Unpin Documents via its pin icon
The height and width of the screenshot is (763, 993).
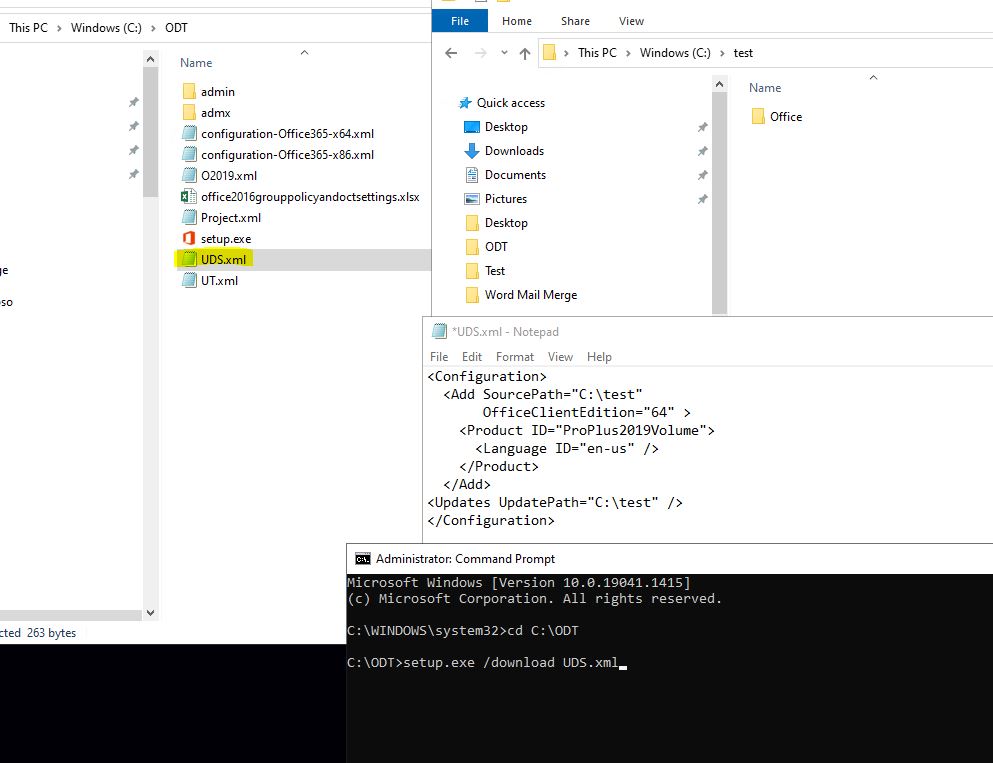[702, 175]
